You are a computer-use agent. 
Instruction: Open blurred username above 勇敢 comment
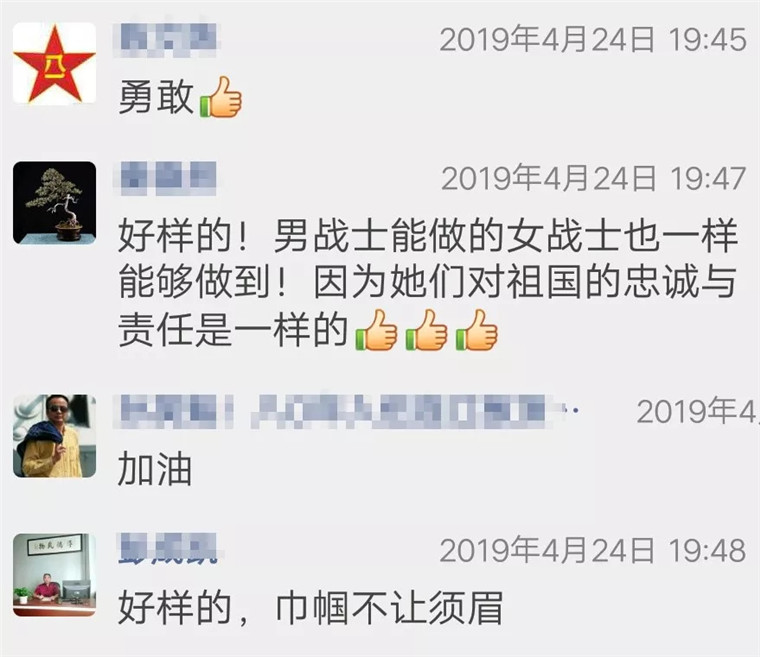tap(166, 39)
